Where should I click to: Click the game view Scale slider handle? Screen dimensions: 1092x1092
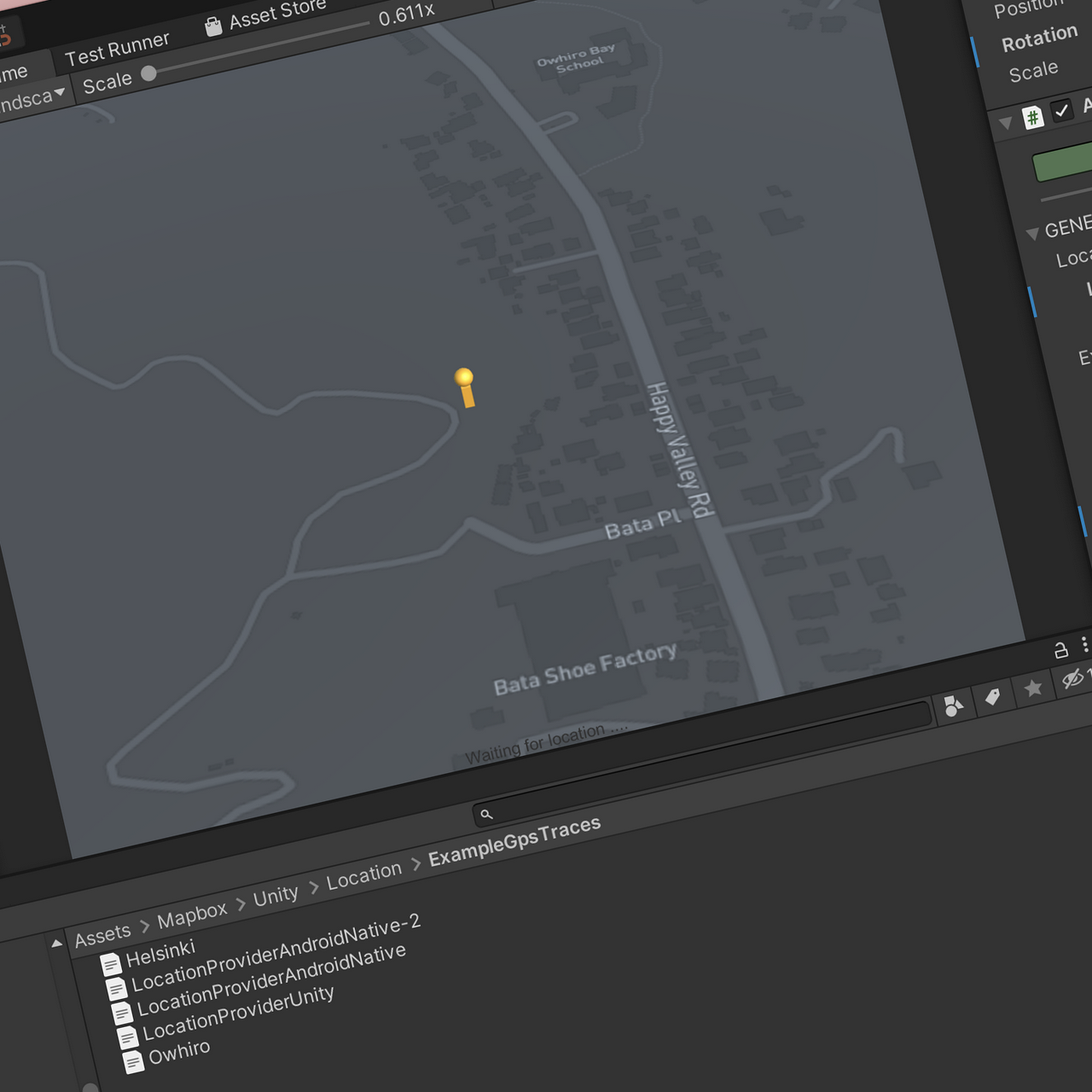tap(149, 73)
